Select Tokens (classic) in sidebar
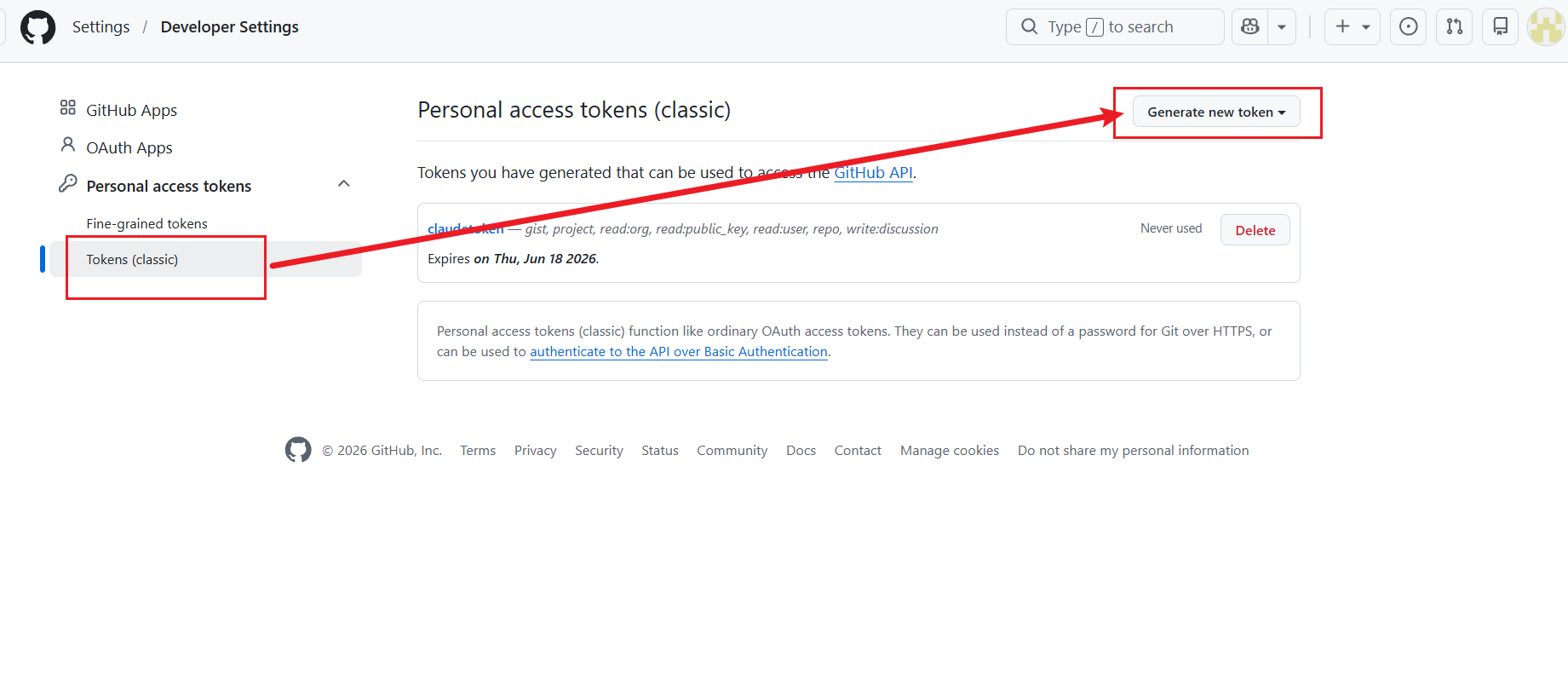Viewport: 1568px width, 674px height. pyautogui.click(x=205, y=259)
